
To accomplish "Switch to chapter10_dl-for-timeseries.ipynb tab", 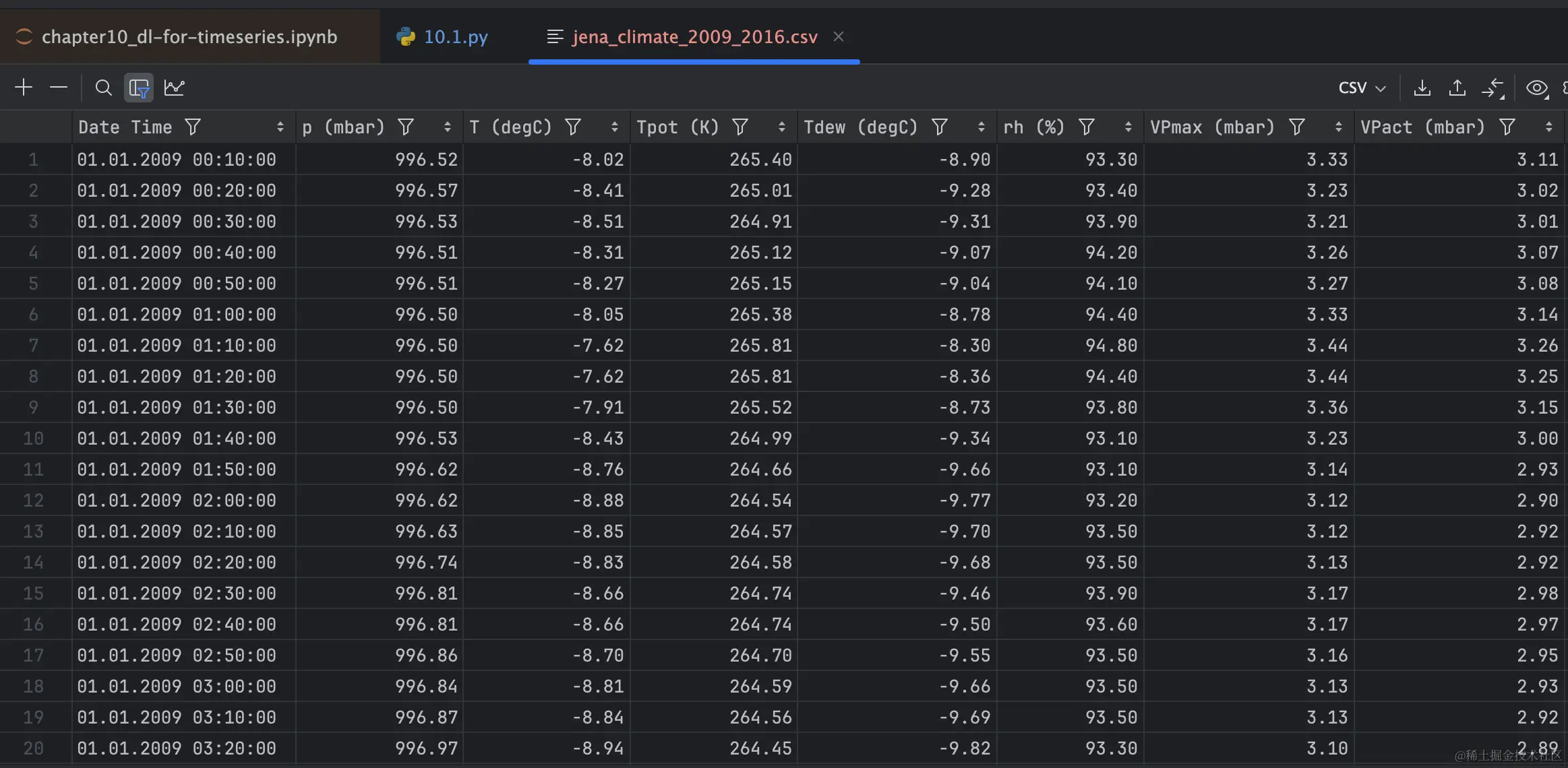I will [x=189, y=36].
